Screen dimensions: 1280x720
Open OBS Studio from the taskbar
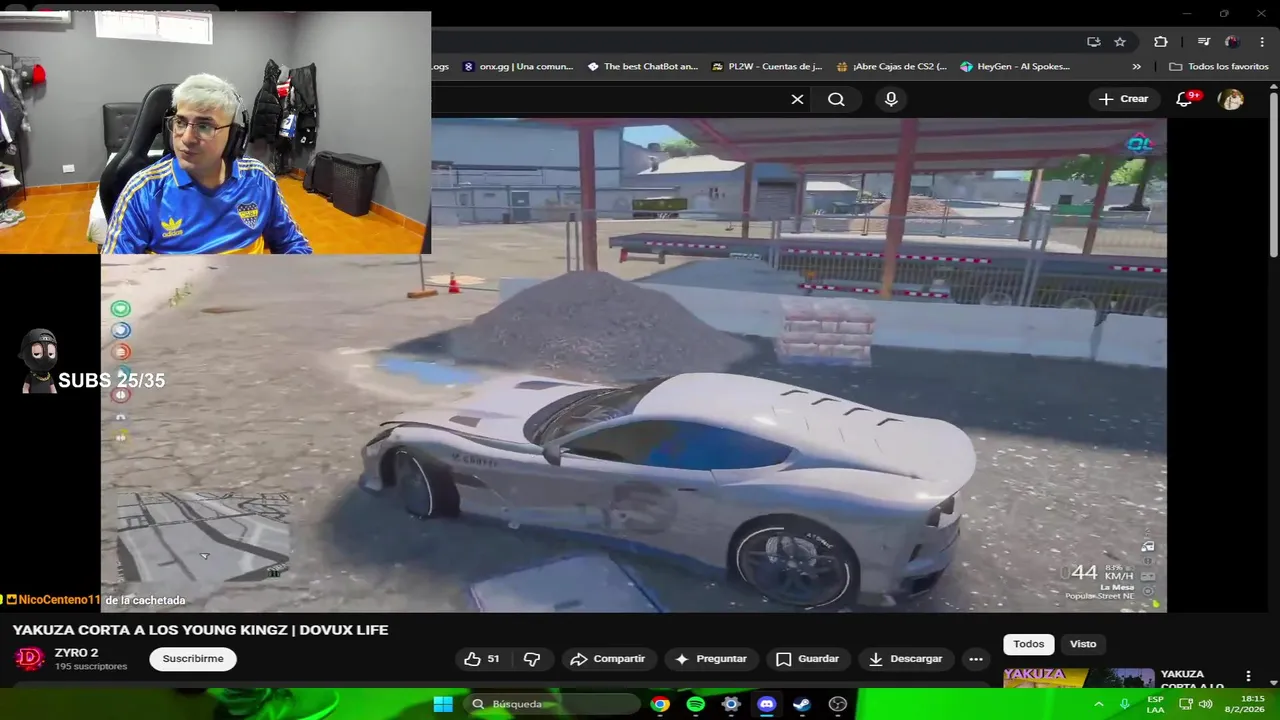point(838,704)
